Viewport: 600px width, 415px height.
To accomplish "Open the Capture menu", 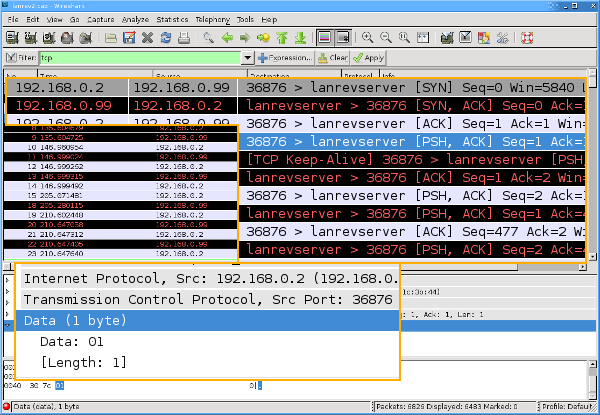I will [x=101, y=20].
